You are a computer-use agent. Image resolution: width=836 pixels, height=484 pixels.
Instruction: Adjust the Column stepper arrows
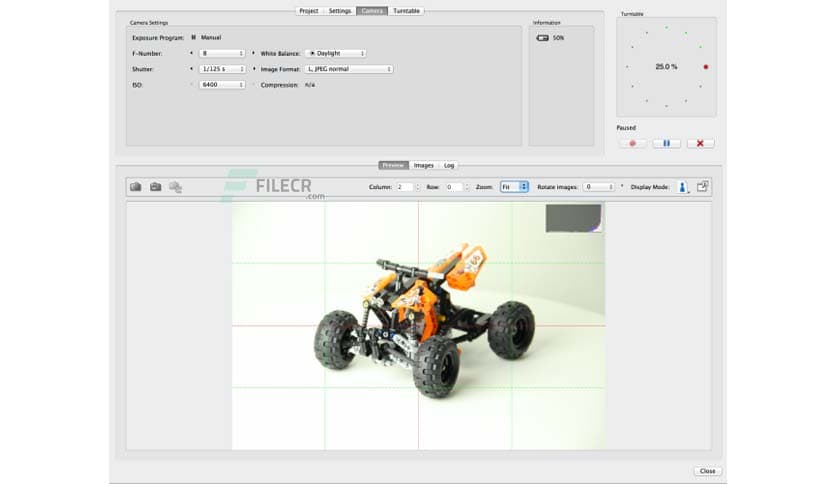pyautogui.click(x=417, y=187)
